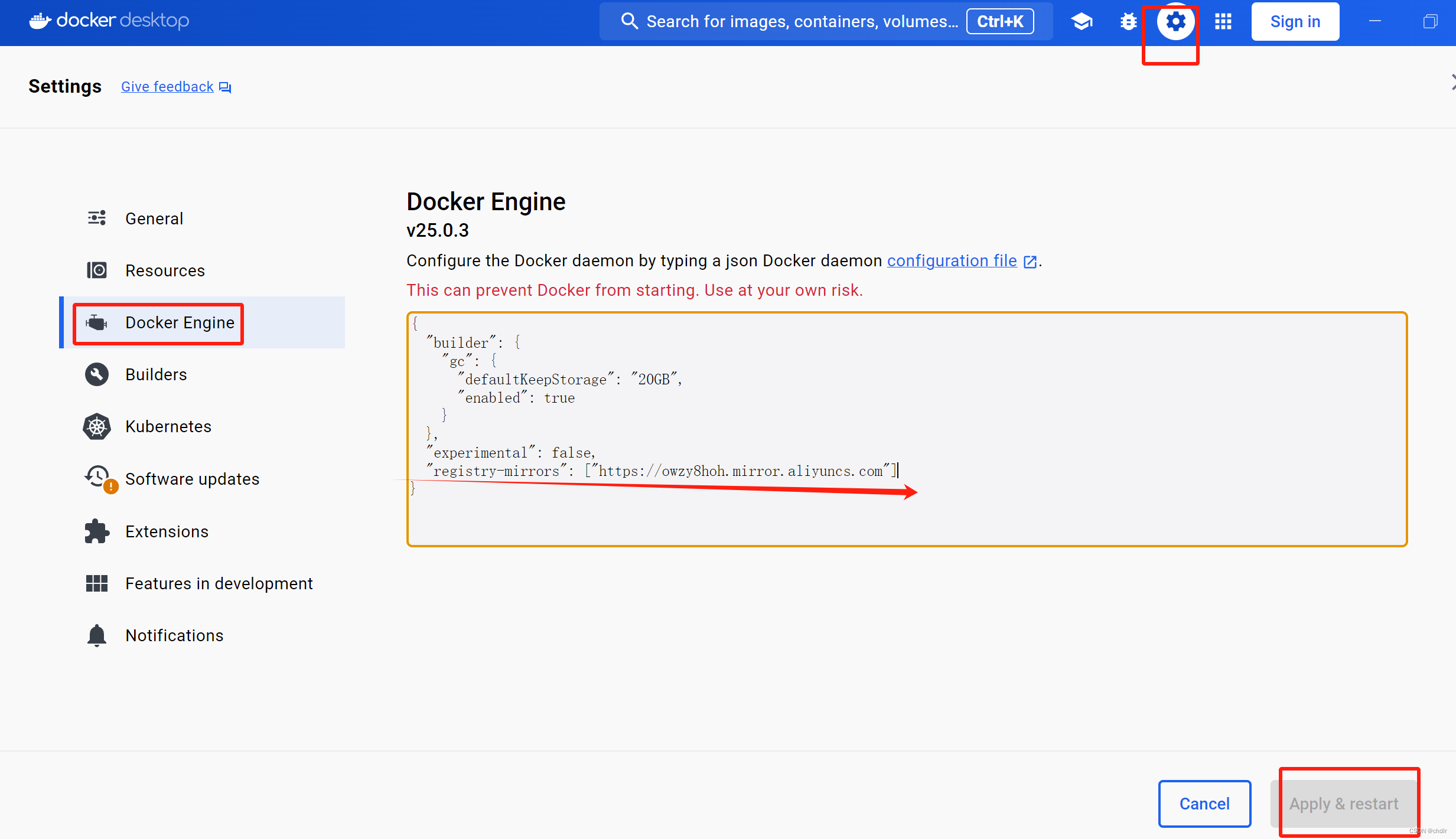1456x839 pixels.
Task: Open Settings via the gear icon
Action: pyautogui.click(x=1175, y=22)
